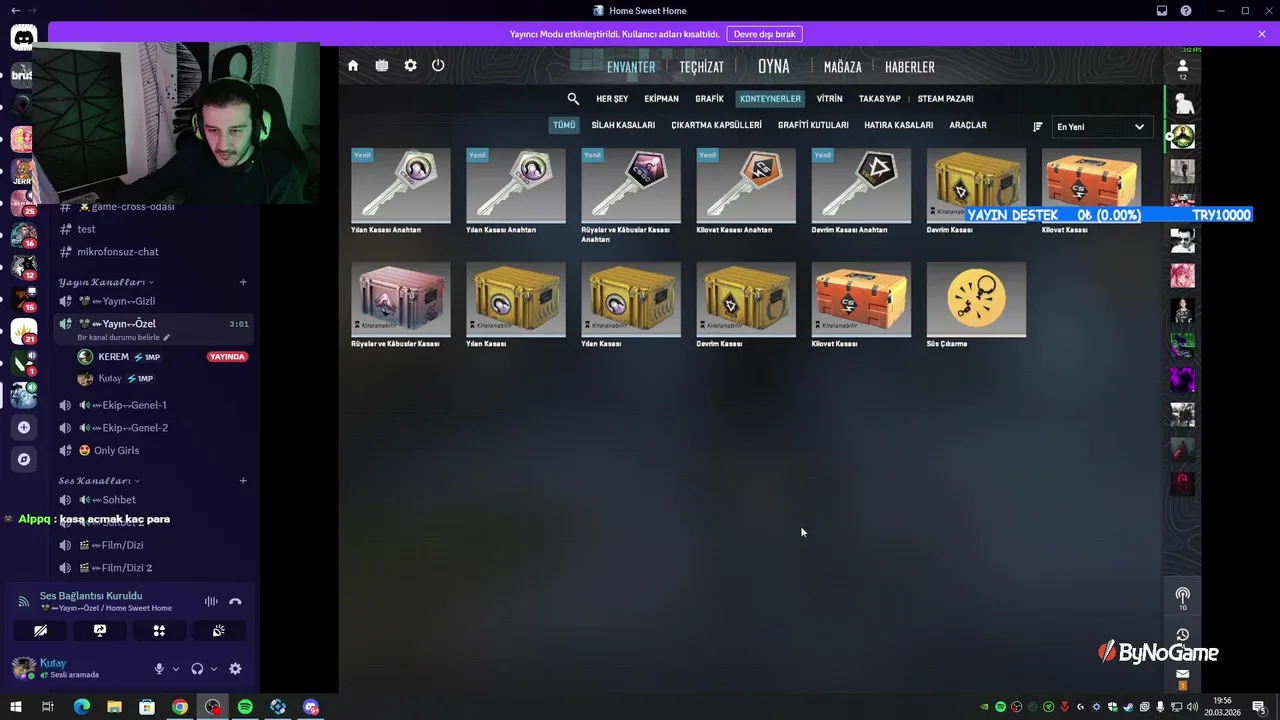Open the mail invites icon in CS2 sidebar
Viewport: 1280px width, 720px height.
1183,674
